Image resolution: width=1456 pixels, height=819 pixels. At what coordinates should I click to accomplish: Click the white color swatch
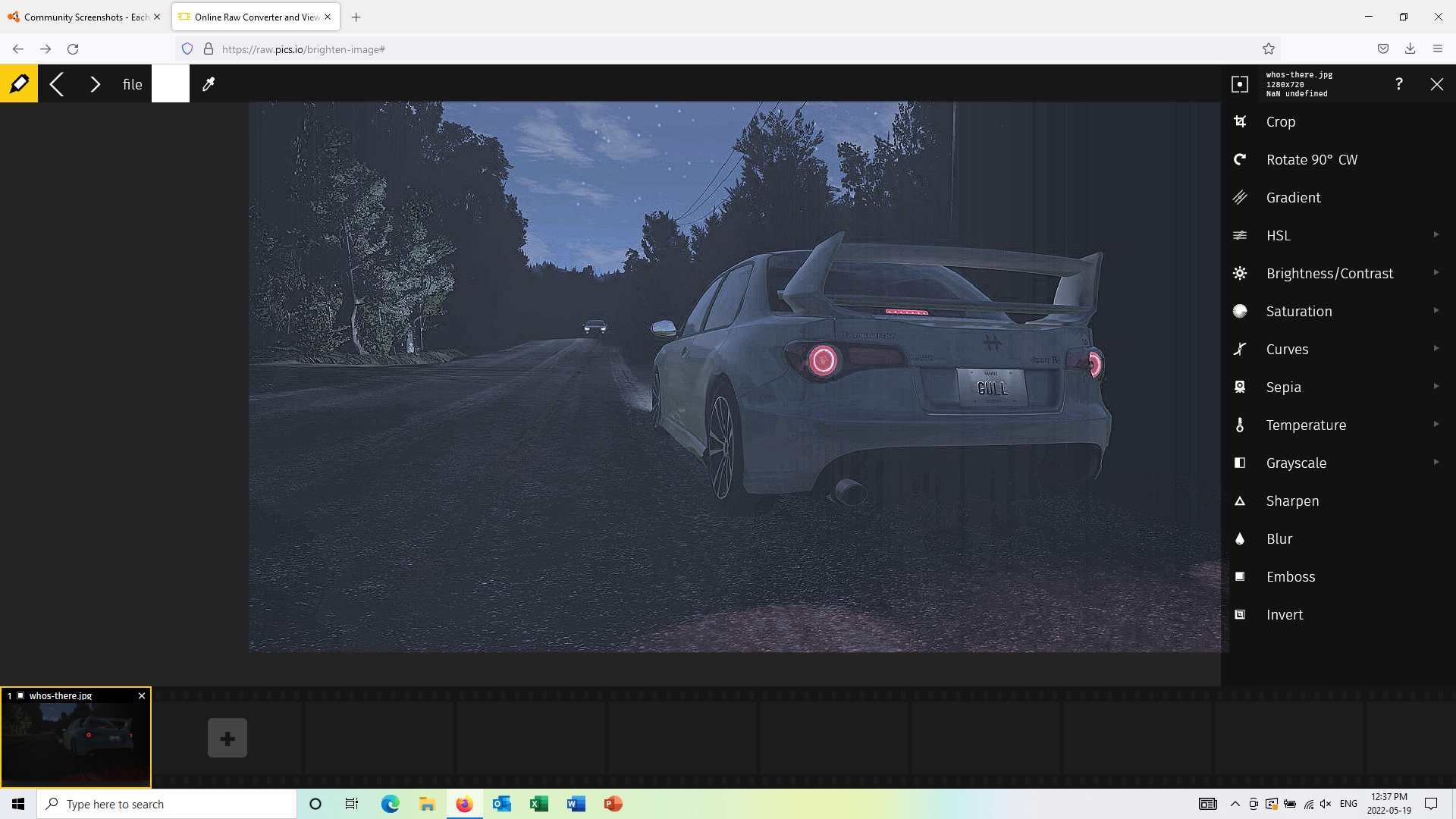tap(171, 84)
